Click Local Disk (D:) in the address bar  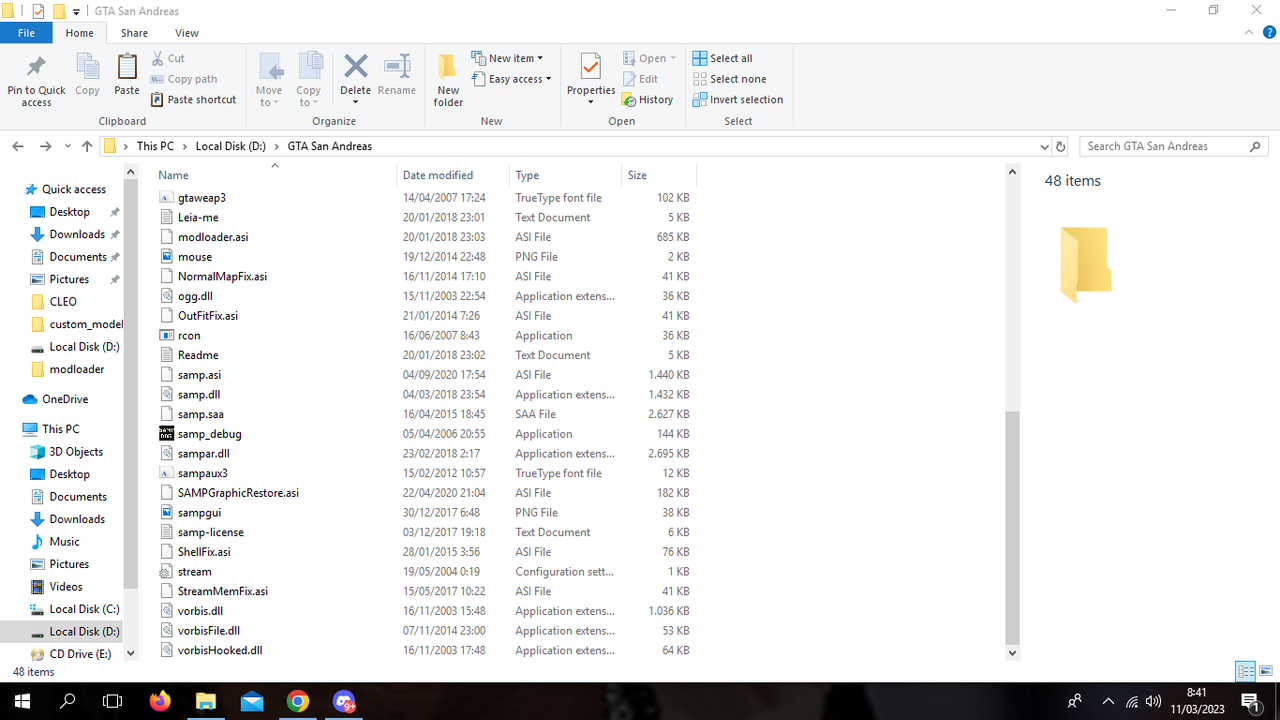(231, 146)
